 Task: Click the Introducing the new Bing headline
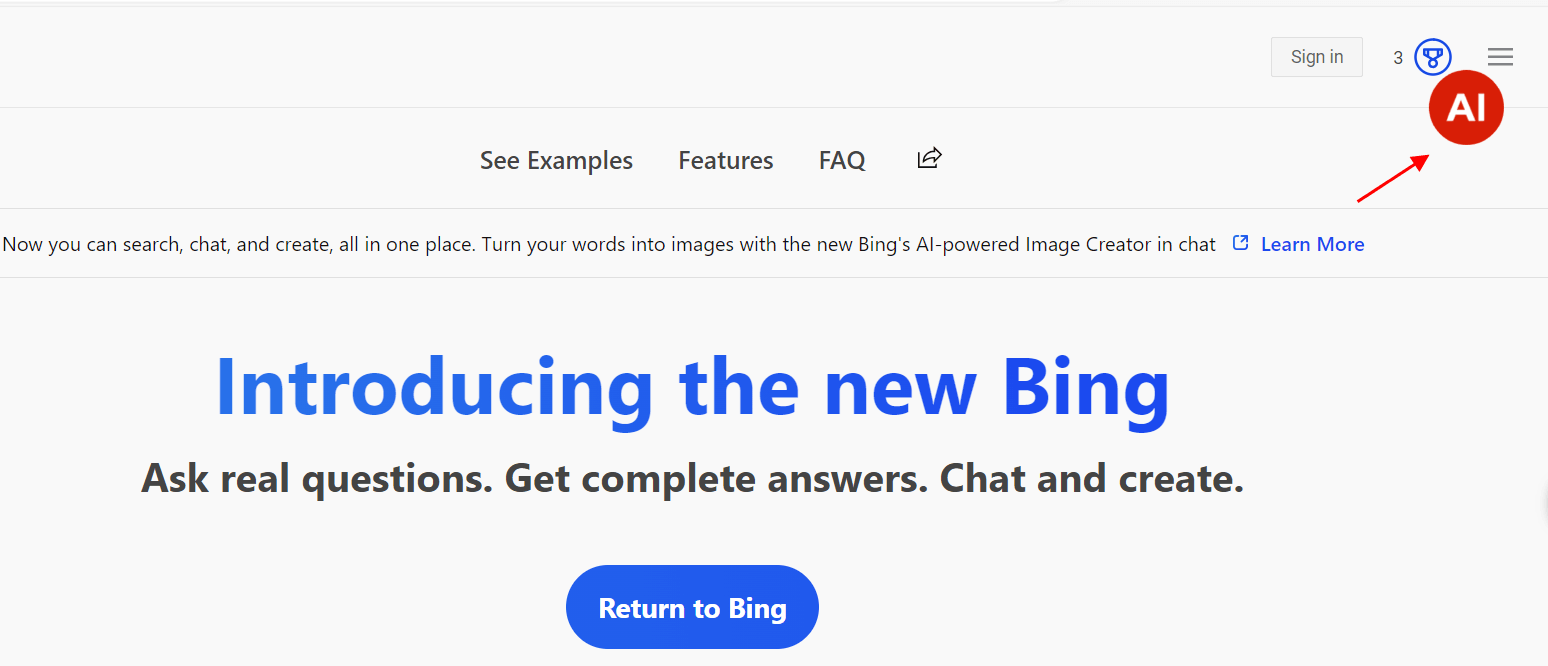692,387
